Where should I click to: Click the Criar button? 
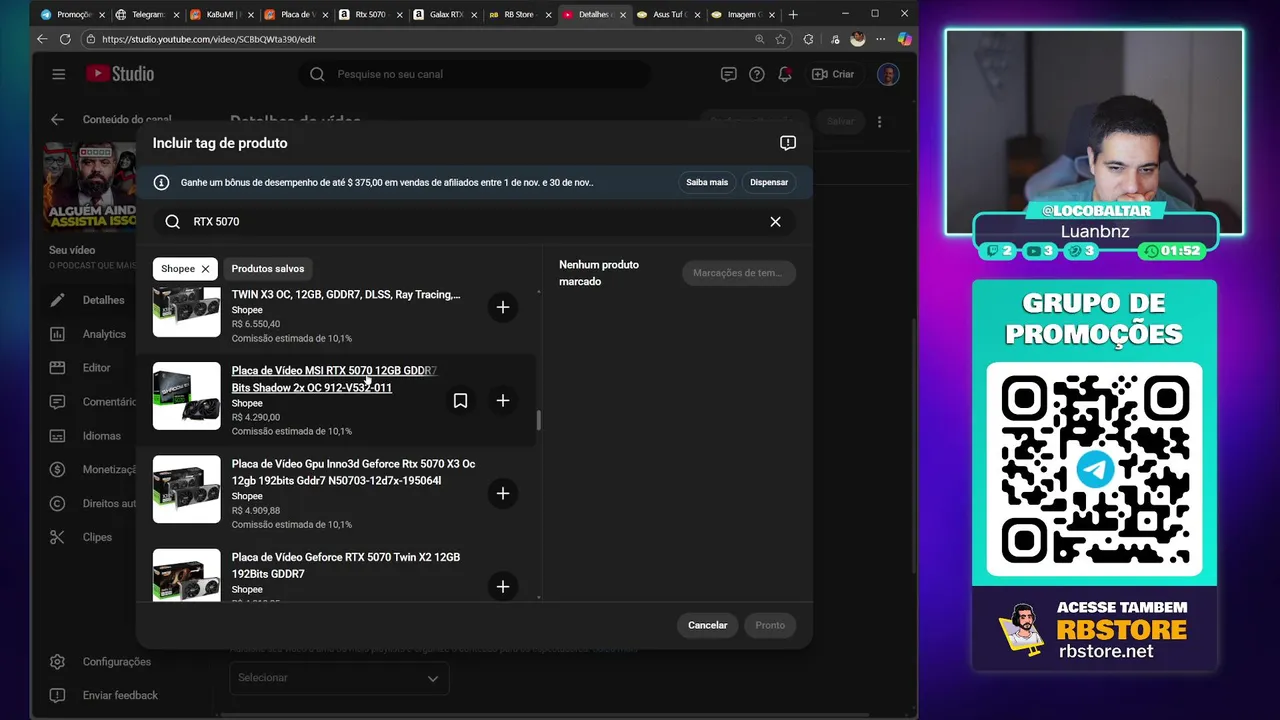(833, 74)
